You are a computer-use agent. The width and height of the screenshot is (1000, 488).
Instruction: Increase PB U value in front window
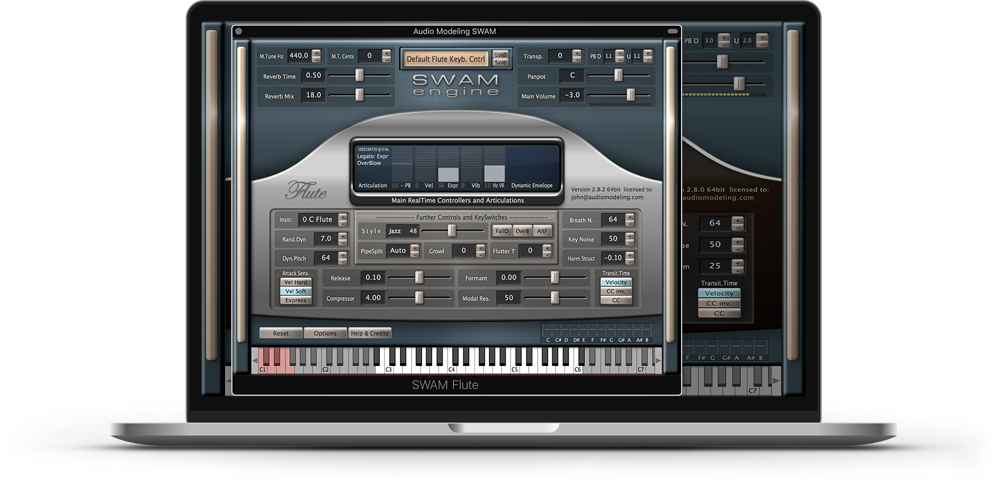click(x=648, y=53)
